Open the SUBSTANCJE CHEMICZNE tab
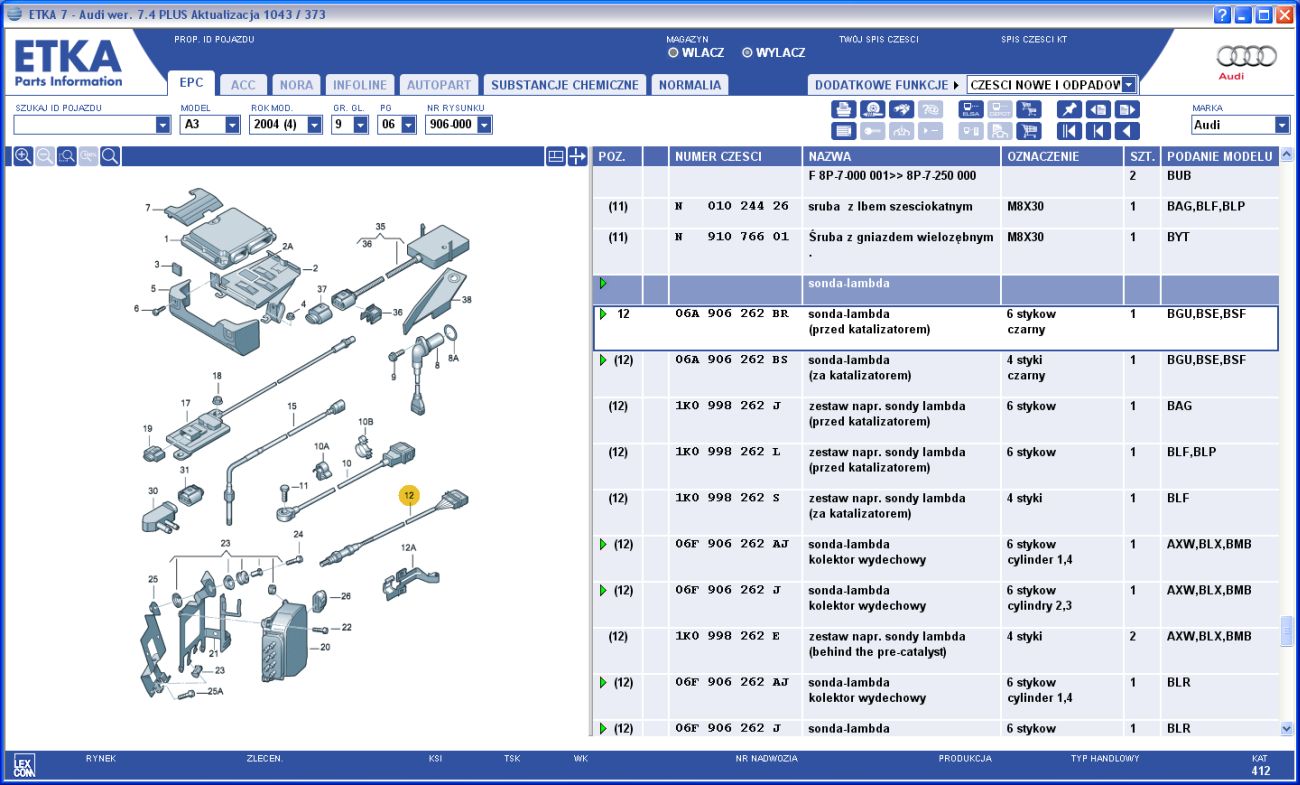This screenshot has width=1300, height=785. [564, 85]
